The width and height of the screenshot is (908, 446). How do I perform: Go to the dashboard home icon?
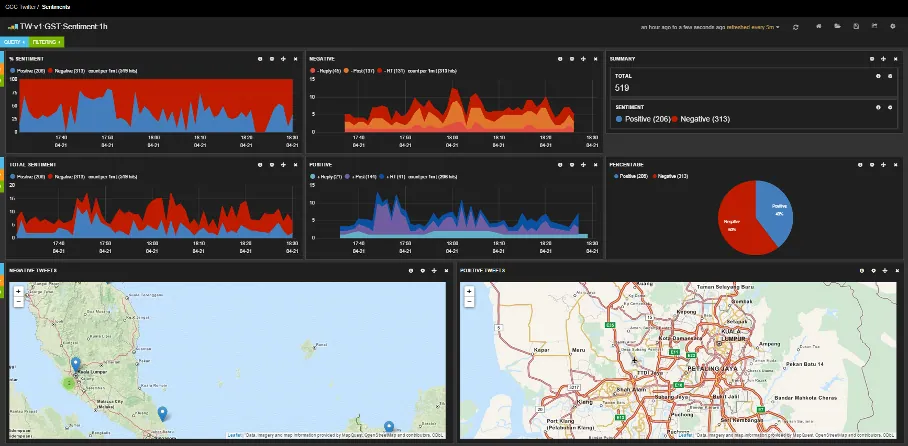[x=819, y=27]
